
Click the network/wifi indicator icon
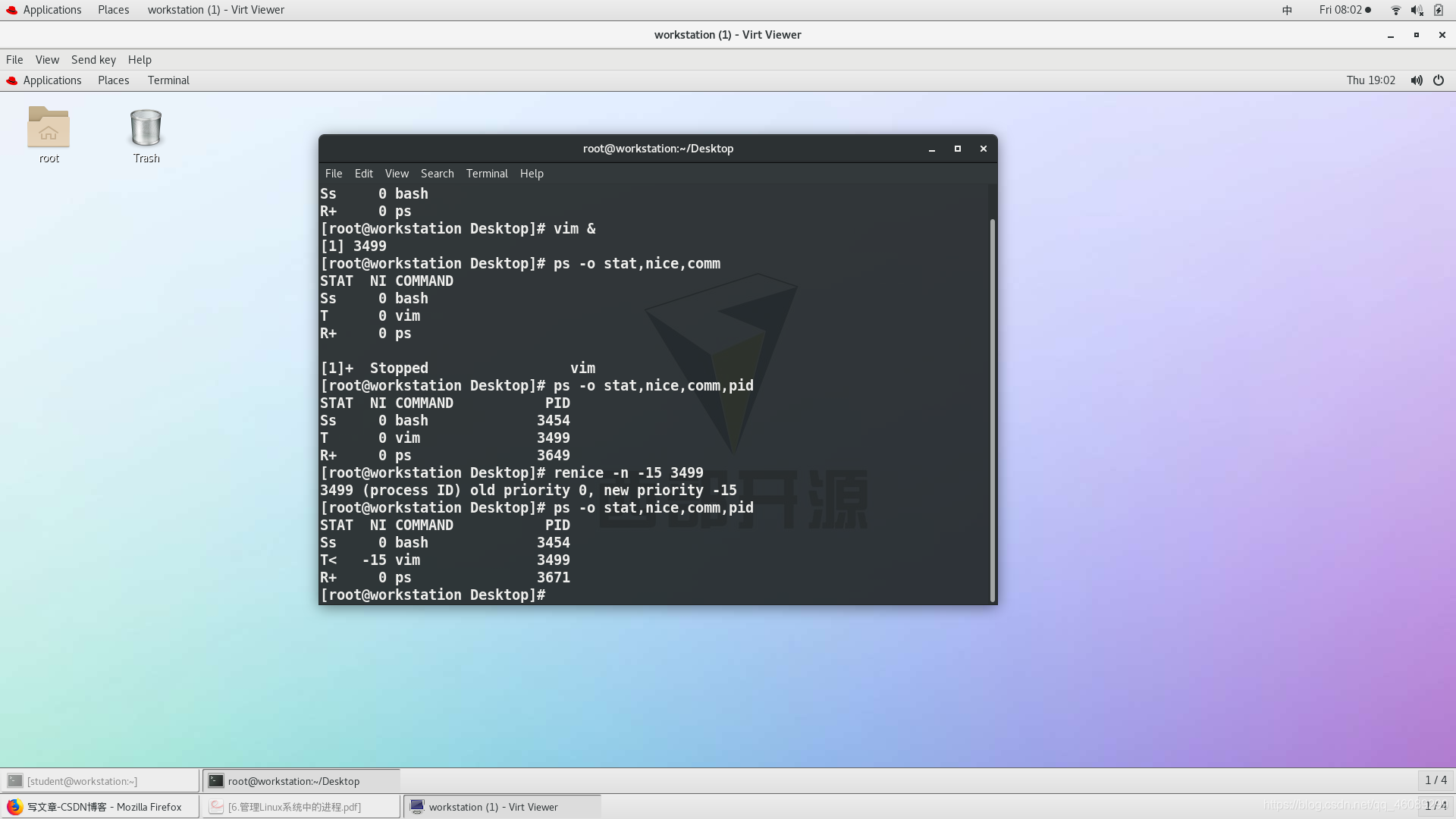pos(1395,9)
